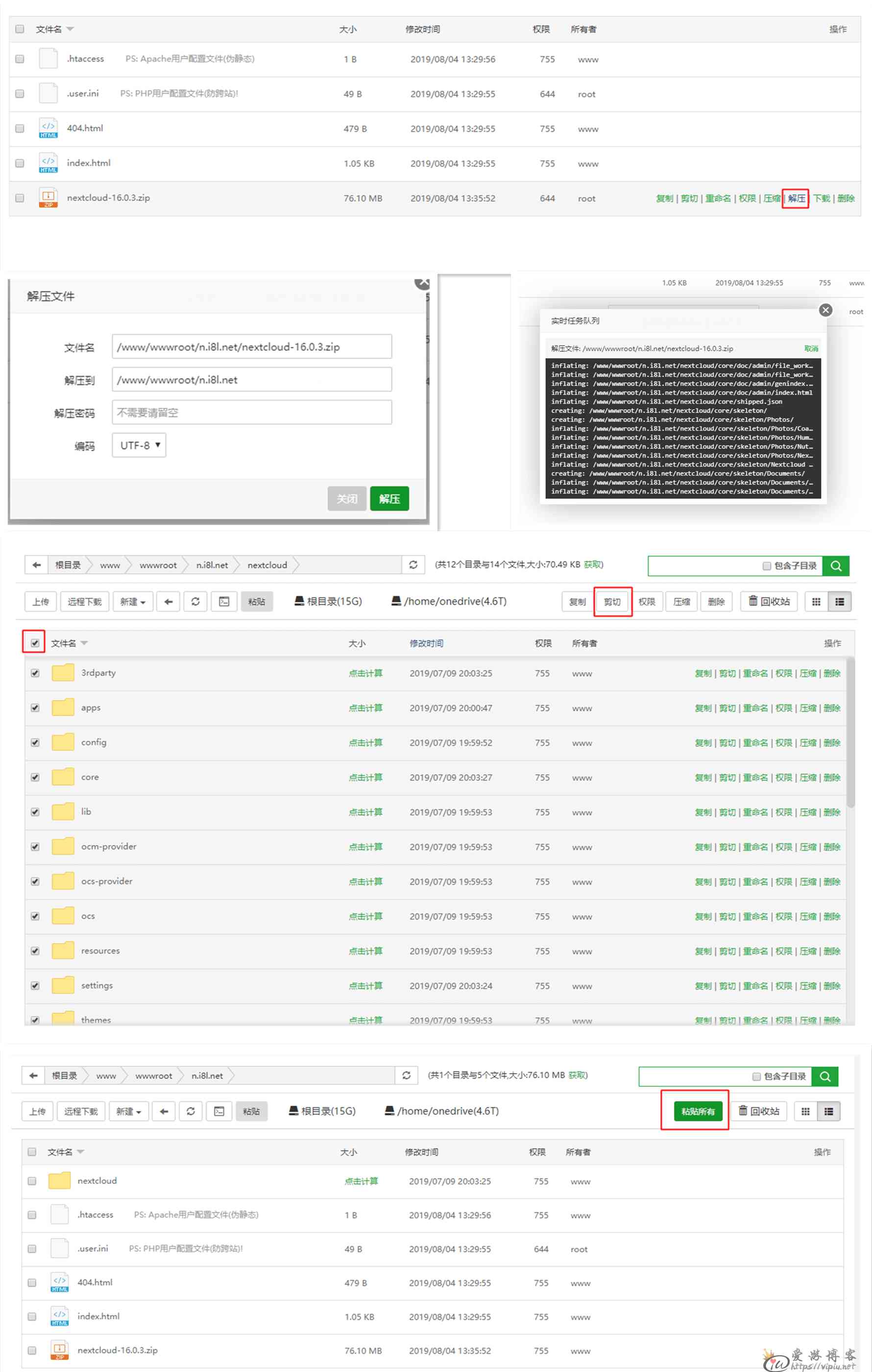Click back arrow in nextcloud breadcrumb bar
The width and height of the screenshot is (872, 1372).
point(36,564)
